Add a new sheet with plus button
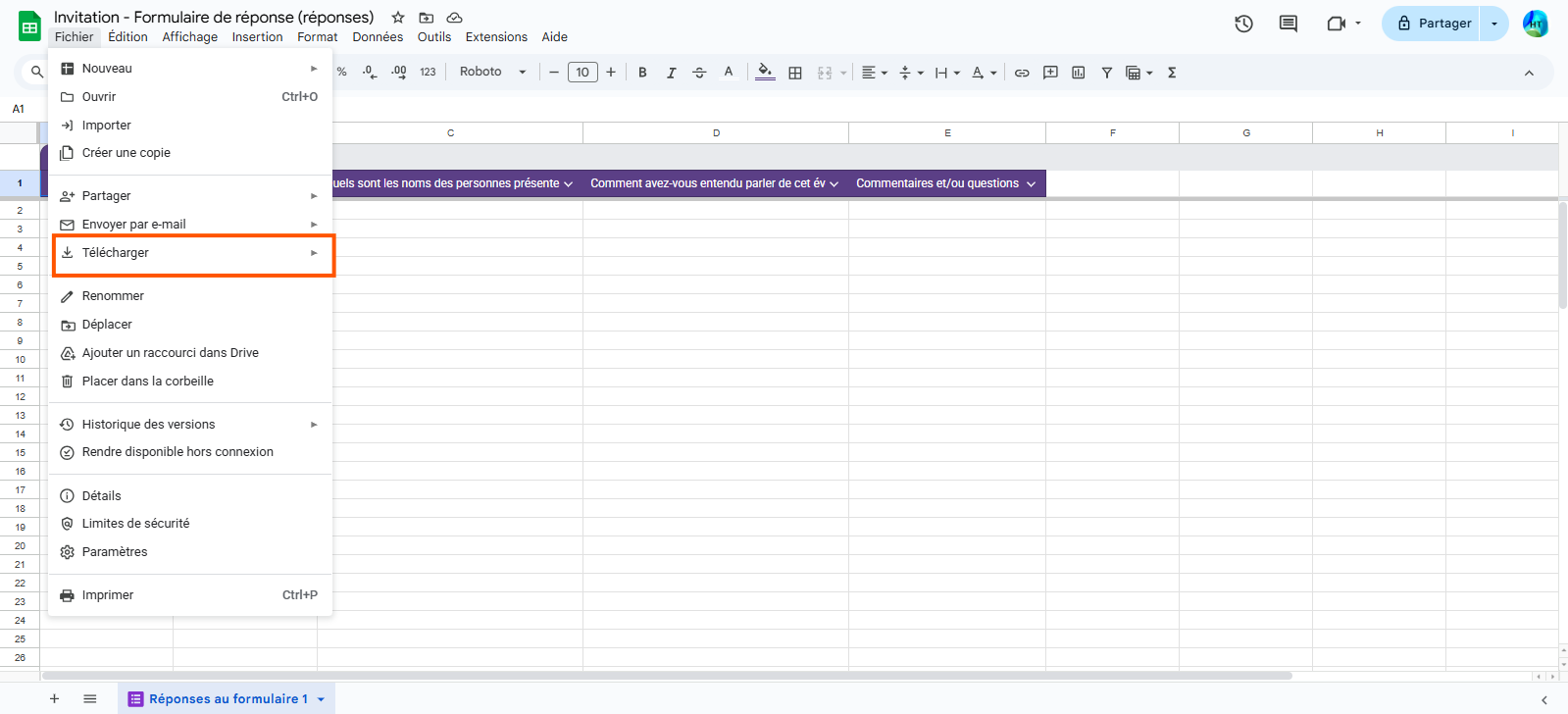This screenshot has width=1568, height=714. pos(55,699)
